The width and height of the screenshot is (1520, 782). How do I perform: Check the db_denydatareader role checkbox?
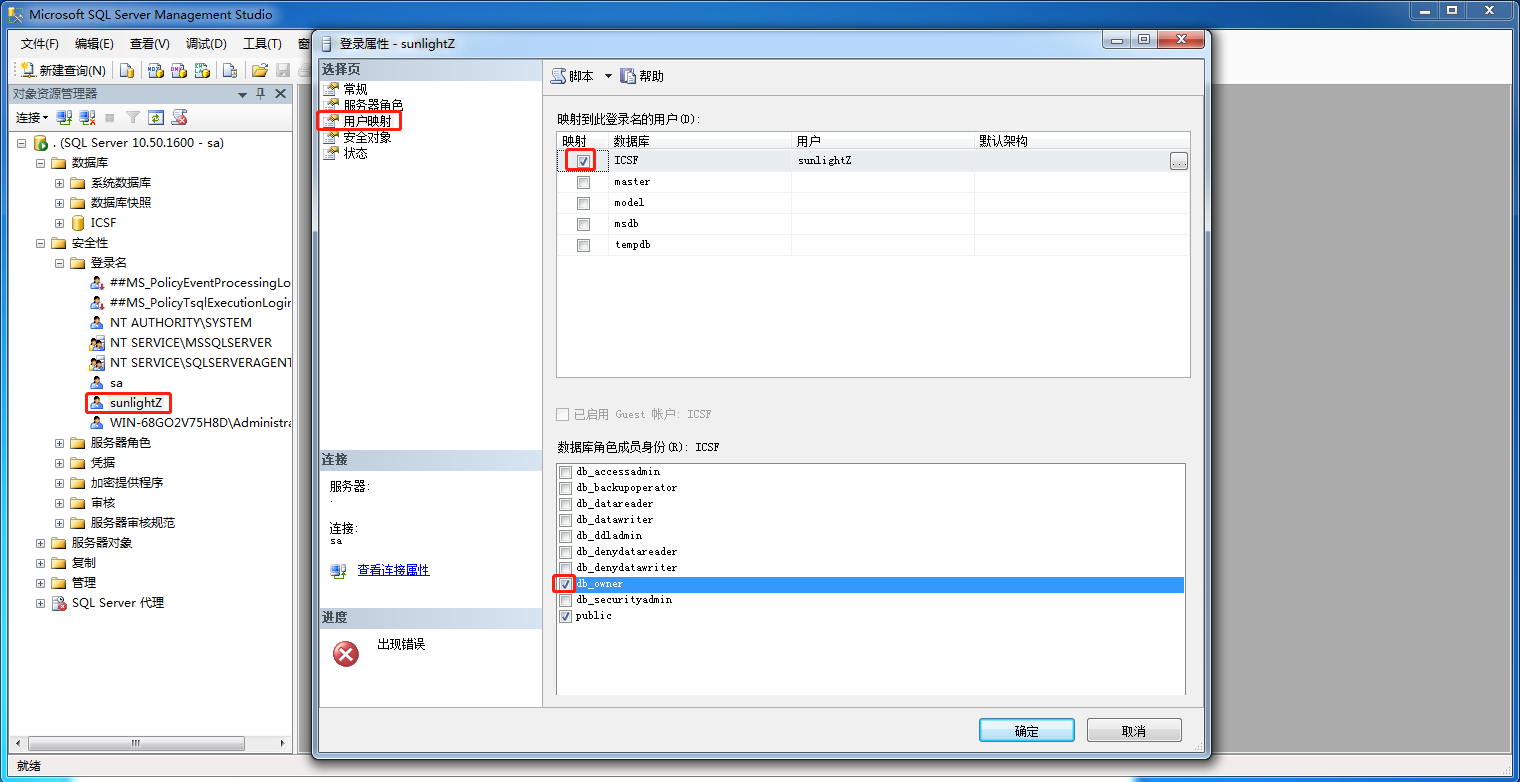click(x=566, y=552)
